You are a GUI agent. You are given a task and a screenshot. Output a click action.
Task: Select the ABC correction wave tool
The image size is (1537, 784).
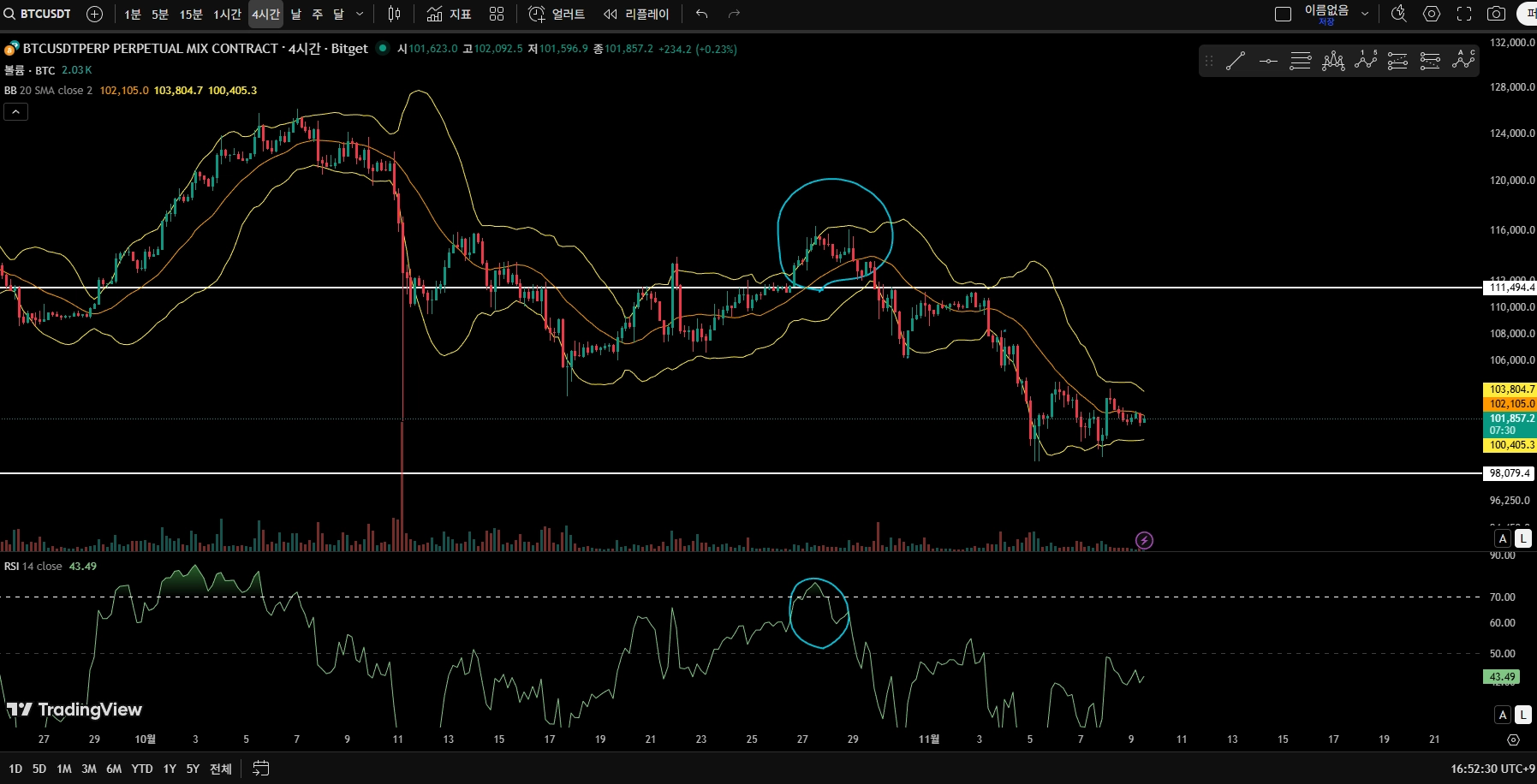pyautogui.click(x=1463, y=61)
